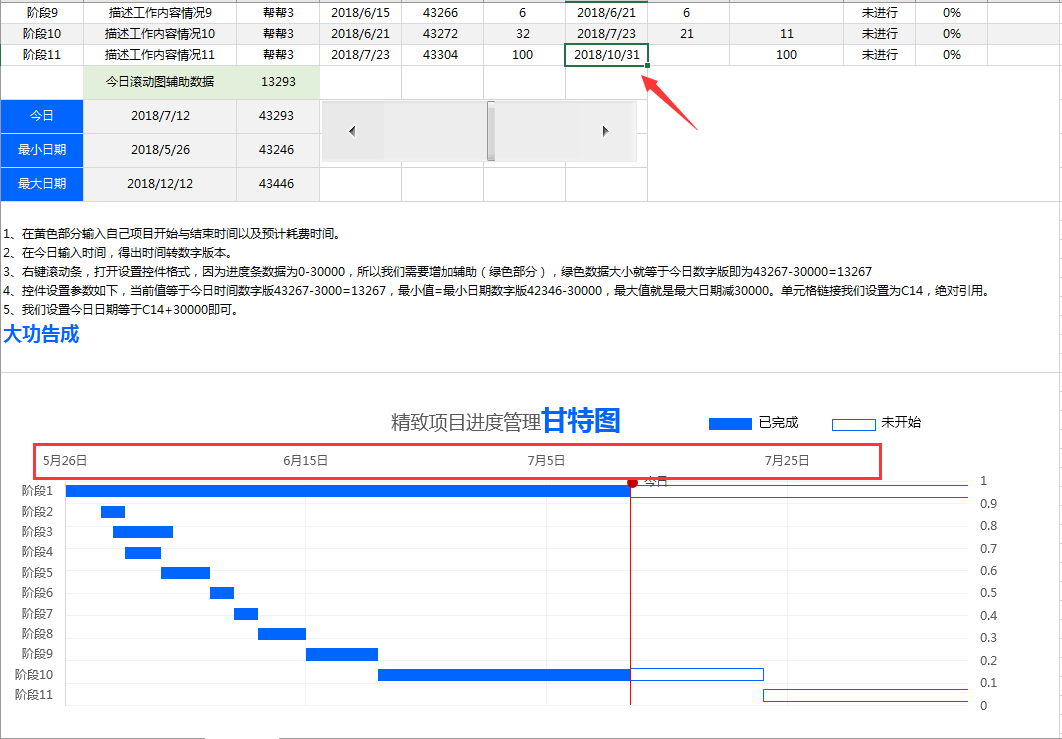
Task: Click the 阶段5 Gantt bar
Action: 186,573
